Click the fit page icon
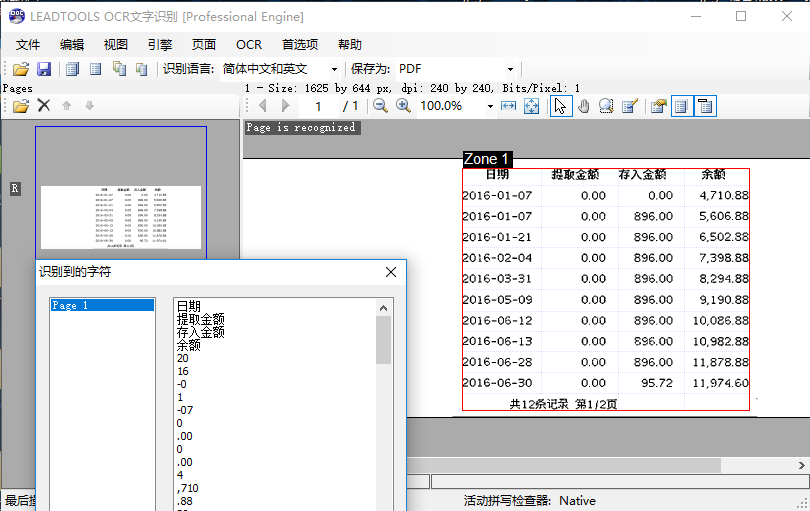Image resolution: width=810 pixels, height=511 pixels. (x=531, y=106)
